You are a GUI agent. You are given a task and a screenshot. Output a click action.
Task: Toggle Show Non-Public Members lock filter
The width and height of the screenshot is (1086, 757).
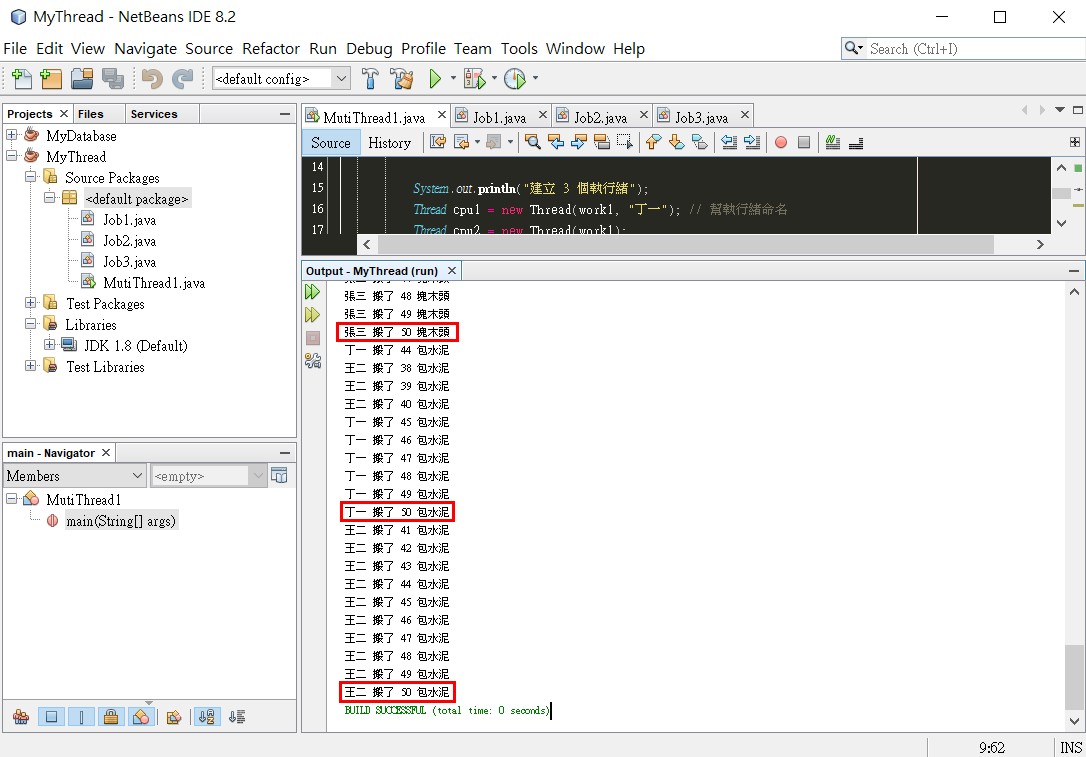[x=111, y=717]
